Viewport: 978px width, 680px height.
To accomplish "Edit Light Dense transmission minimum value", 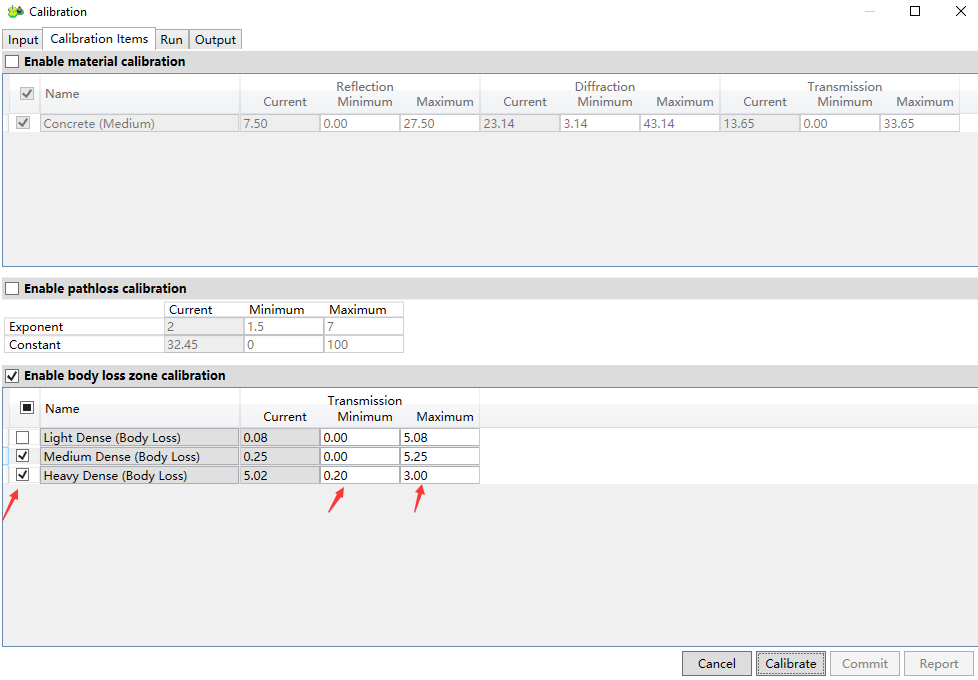I will (359, 438).
